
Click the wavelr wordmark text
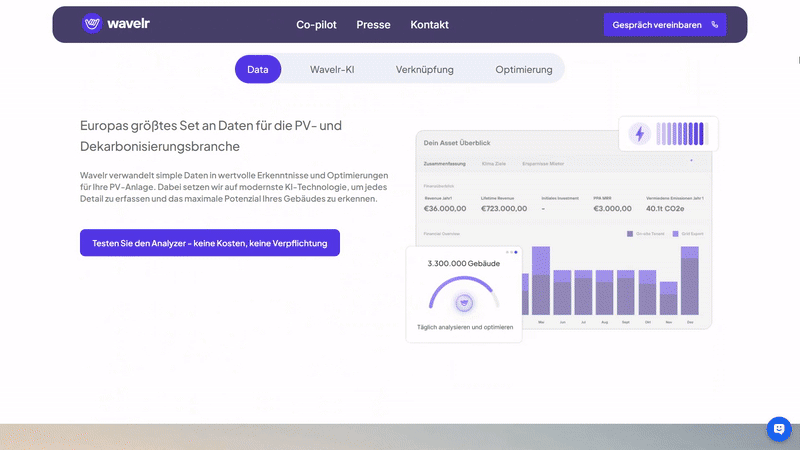129,23
